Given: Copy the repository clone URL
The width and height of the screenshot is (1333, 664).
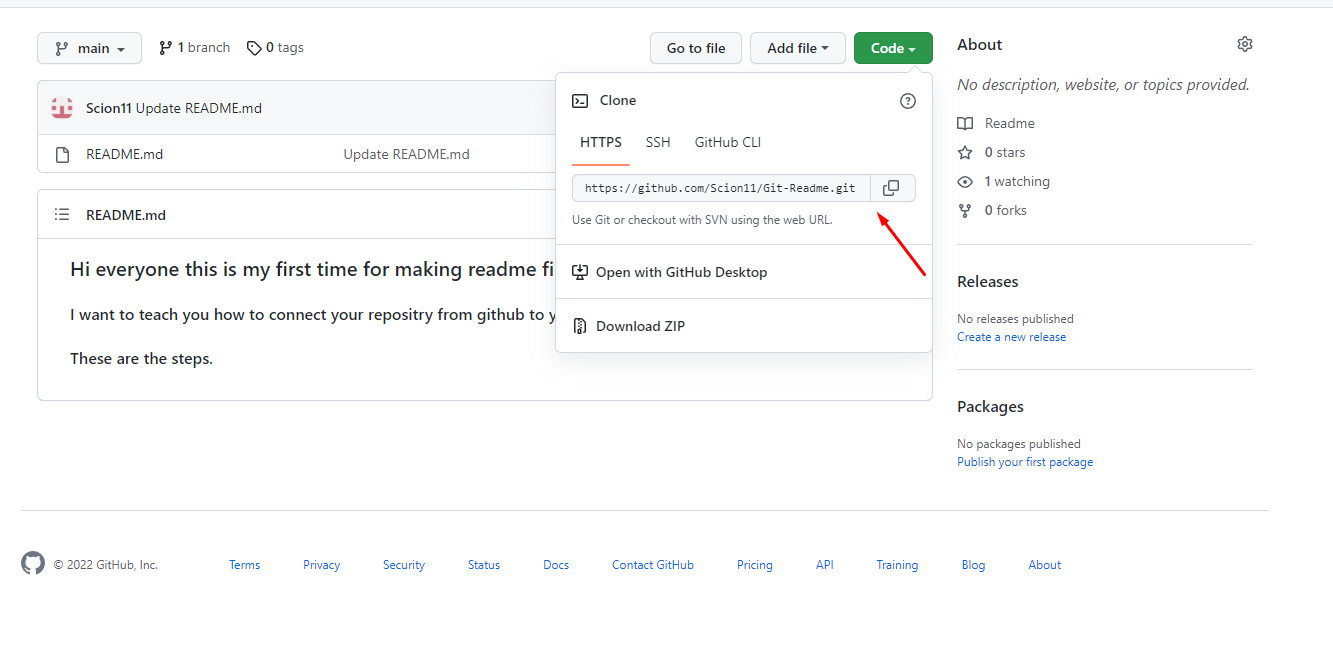Looking at the screenshot, I should (x=890, y=188).
